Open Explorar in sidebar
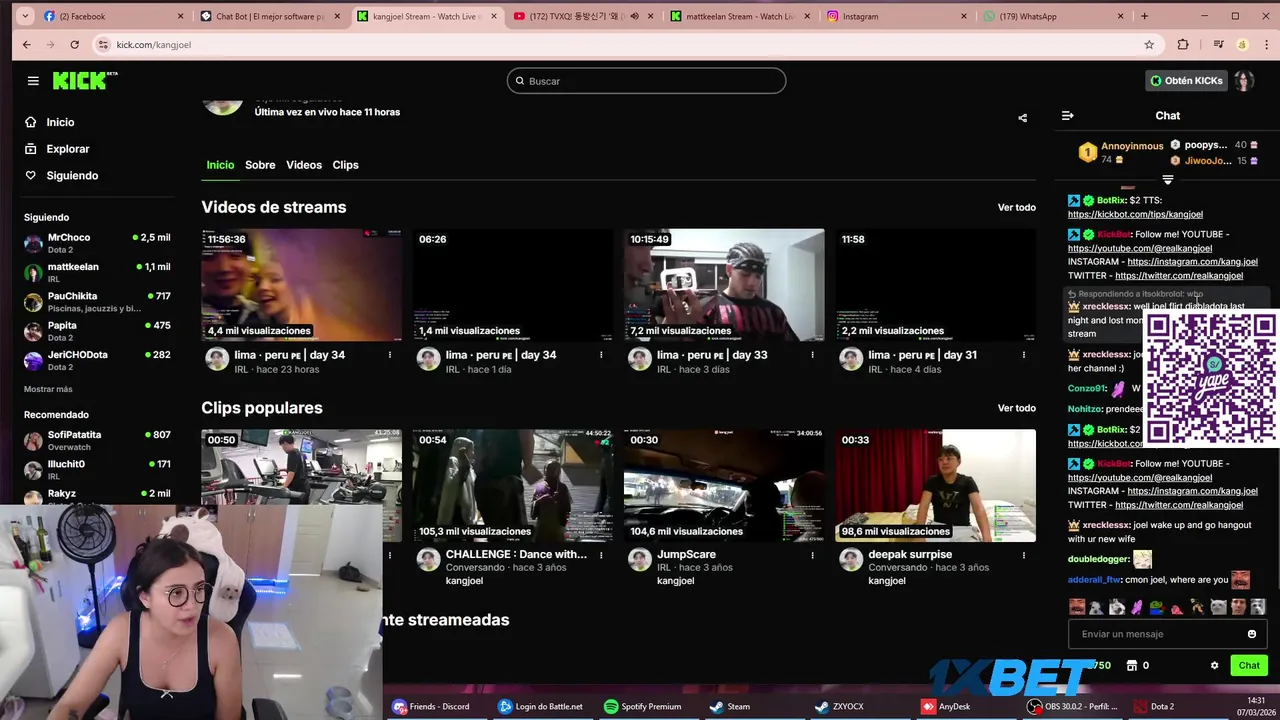The image size is (1280, 720). [67, 149]
